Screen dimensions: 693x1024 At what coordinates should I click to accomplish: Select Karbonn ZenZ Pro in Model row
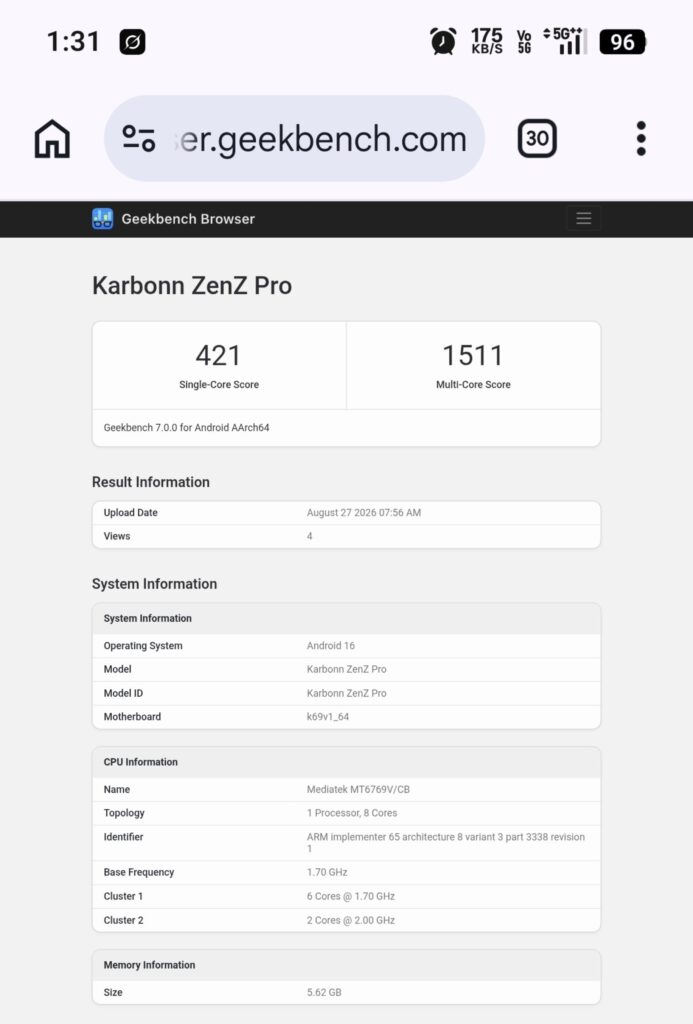point(346,669)
